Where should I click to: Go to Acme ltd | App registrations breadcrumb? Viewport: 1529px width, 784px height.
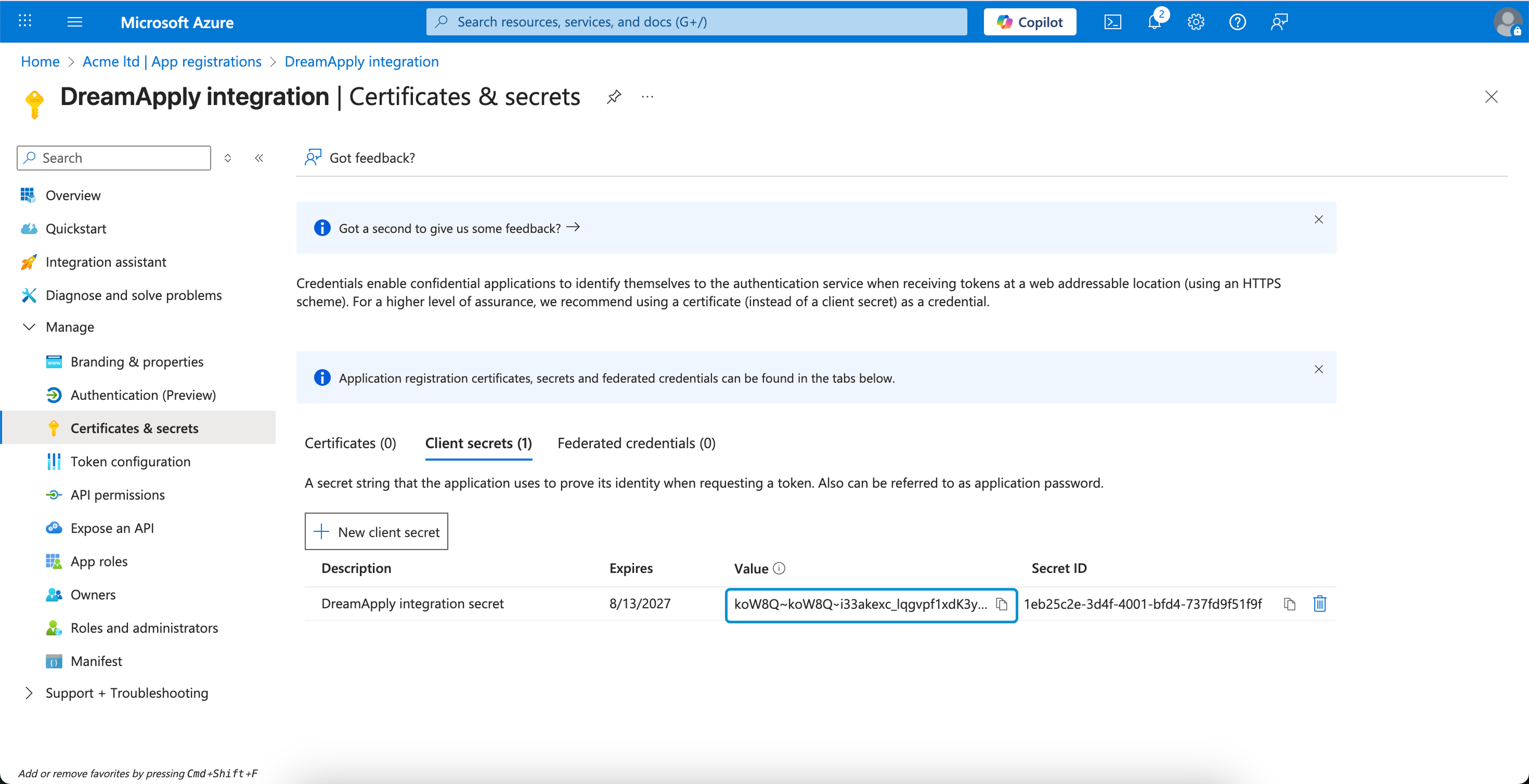click(172, 62)
